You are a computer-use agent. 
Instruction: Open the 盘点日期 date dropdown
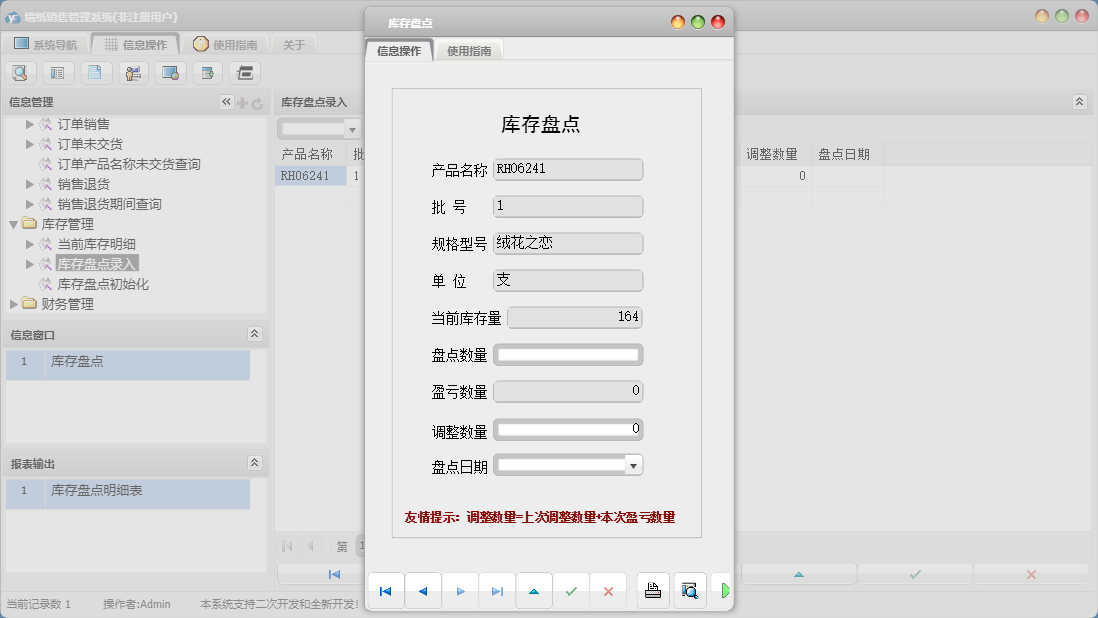635,464
